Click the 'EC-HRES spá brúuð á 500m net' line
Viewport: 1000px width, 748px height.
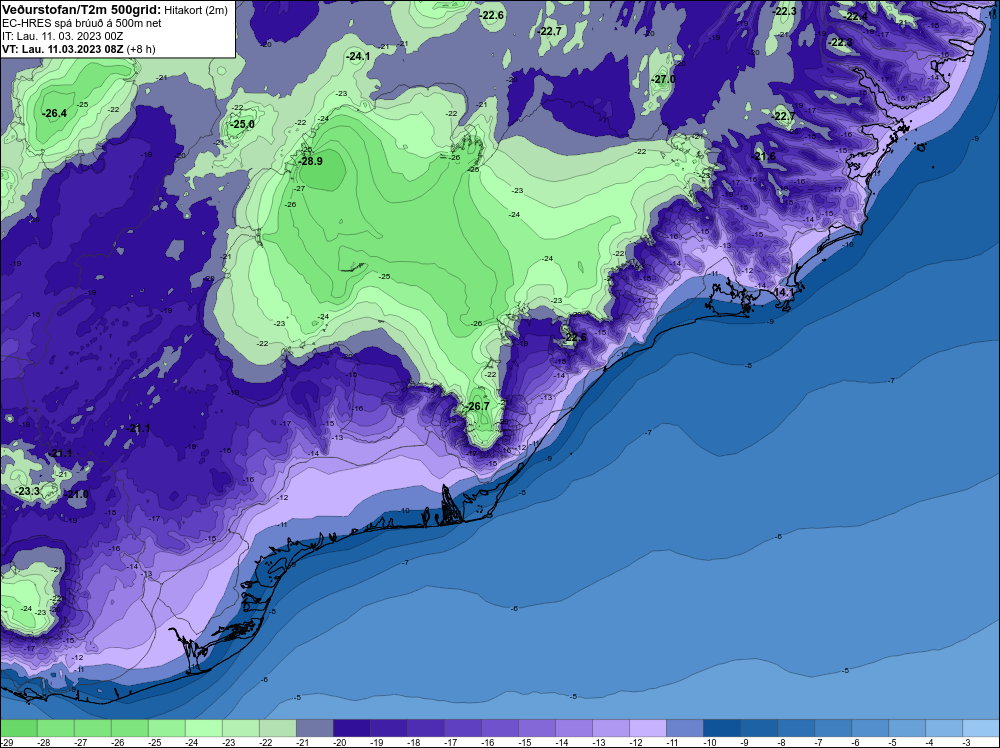[82, 23]
